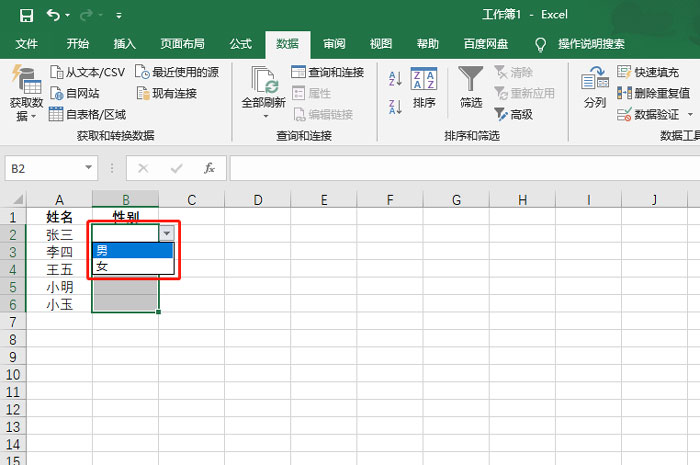Open the Sort (排序) dialog icon
The image size is (700, 465).
[x=424, y=80]
